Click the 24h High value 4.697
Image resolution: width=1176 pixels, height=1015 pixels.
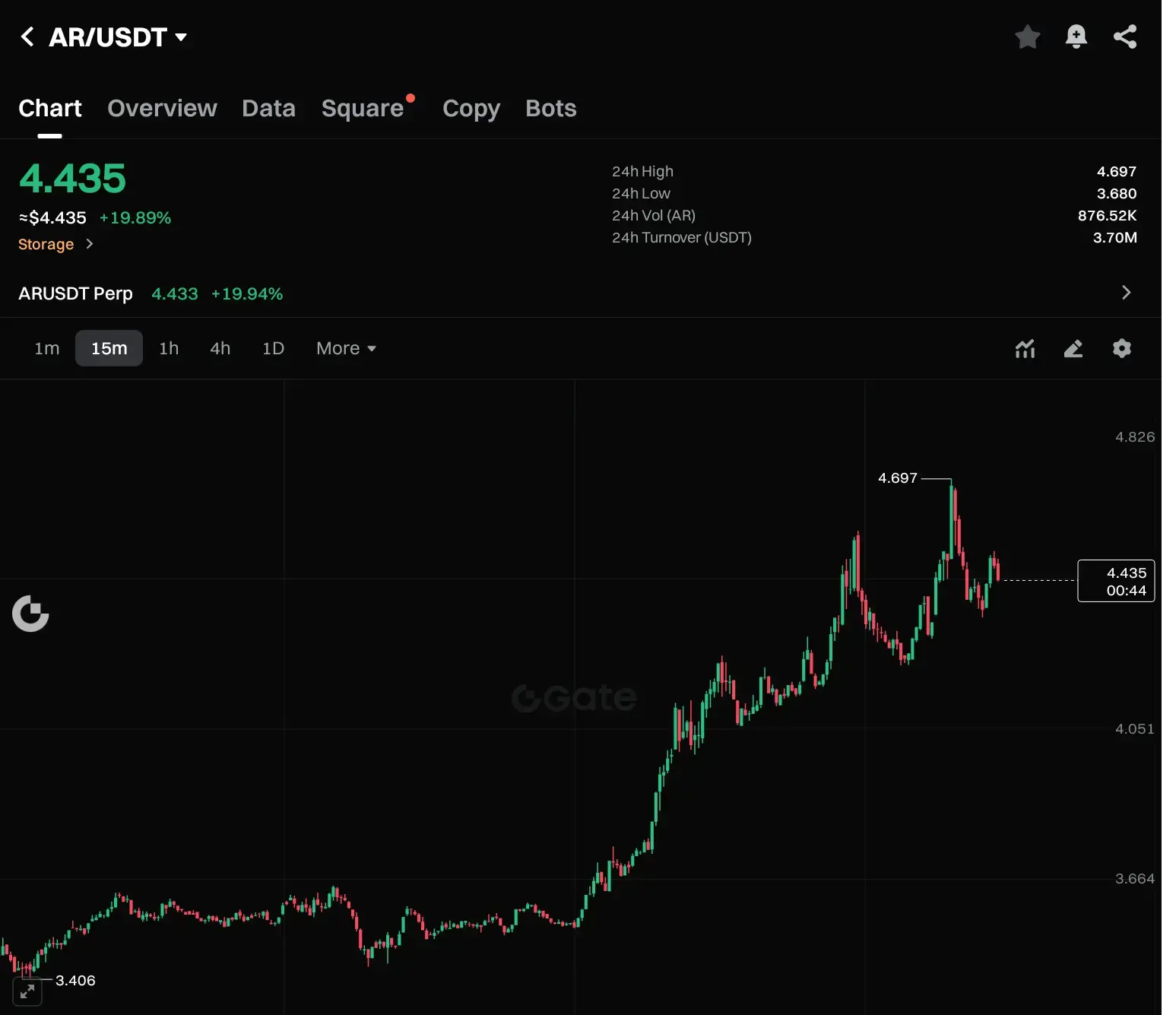(x=1117, y=172)
